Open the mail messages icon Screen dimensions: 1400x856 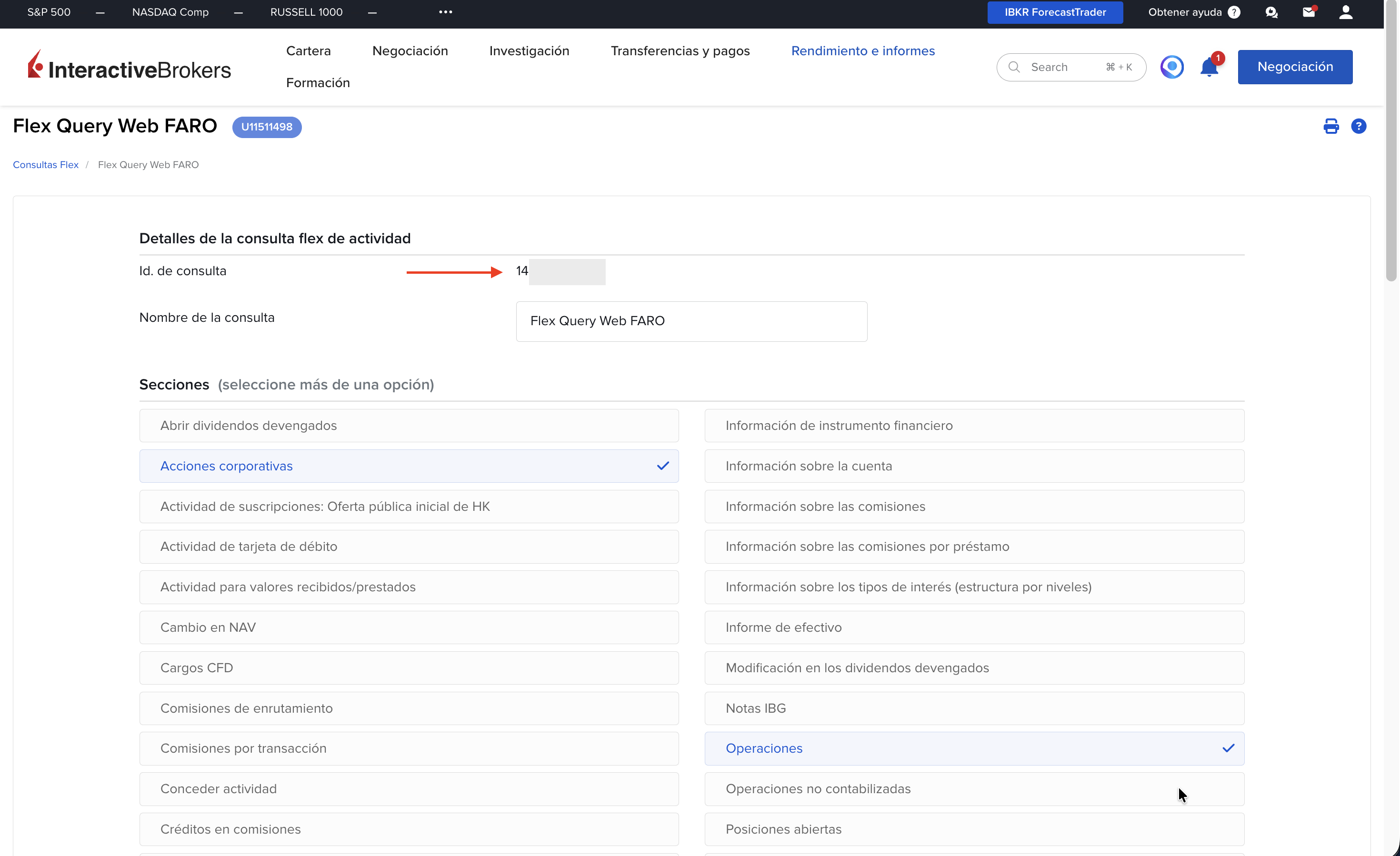1309,12
